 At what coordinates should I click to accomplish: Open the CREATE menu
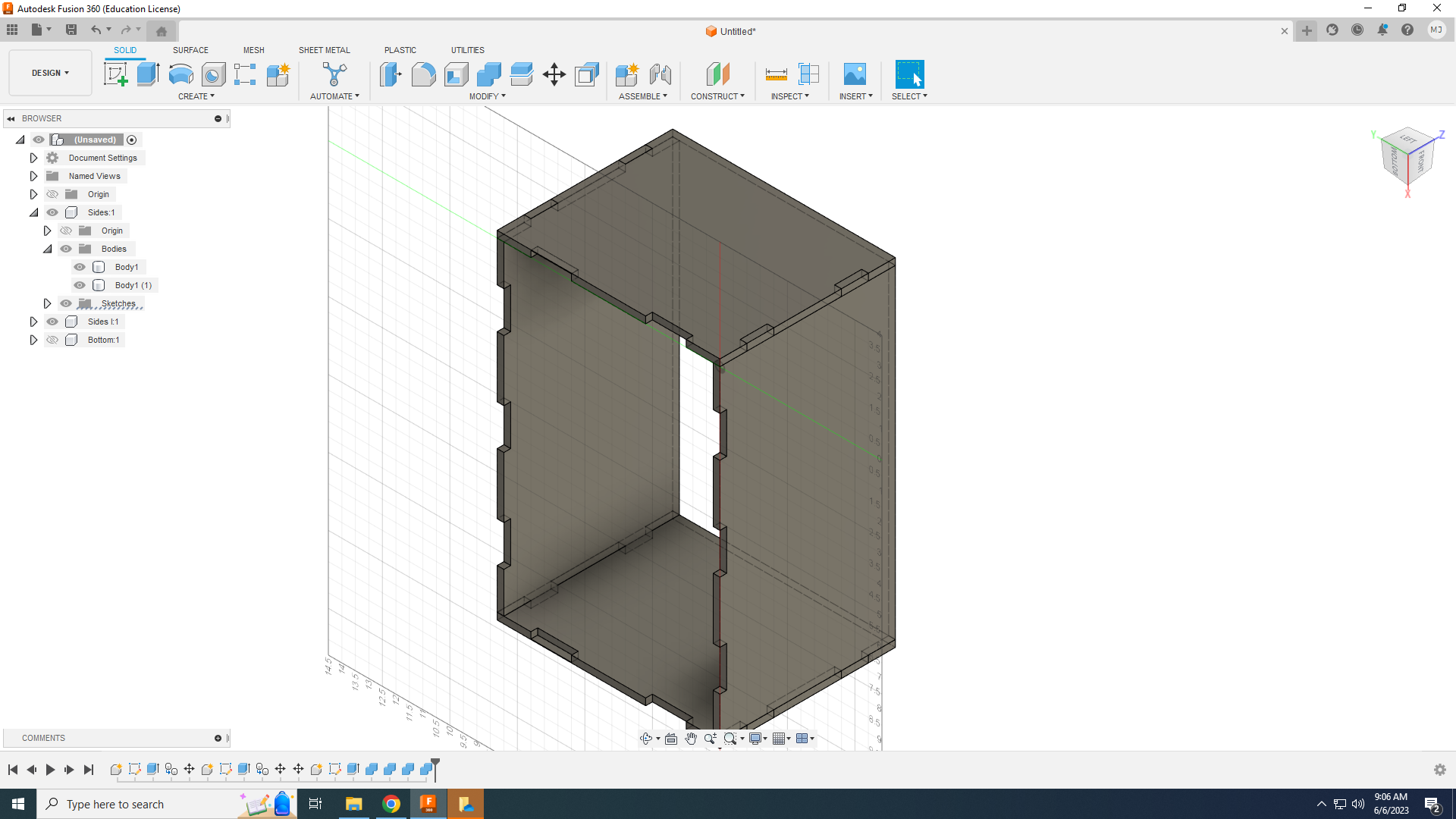point(196,96)
